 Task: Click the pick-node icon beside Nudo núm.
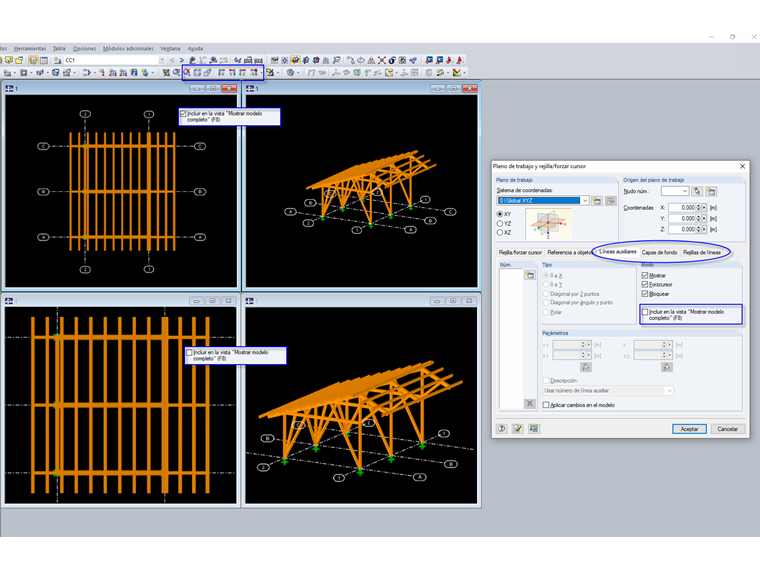point(698,191)
